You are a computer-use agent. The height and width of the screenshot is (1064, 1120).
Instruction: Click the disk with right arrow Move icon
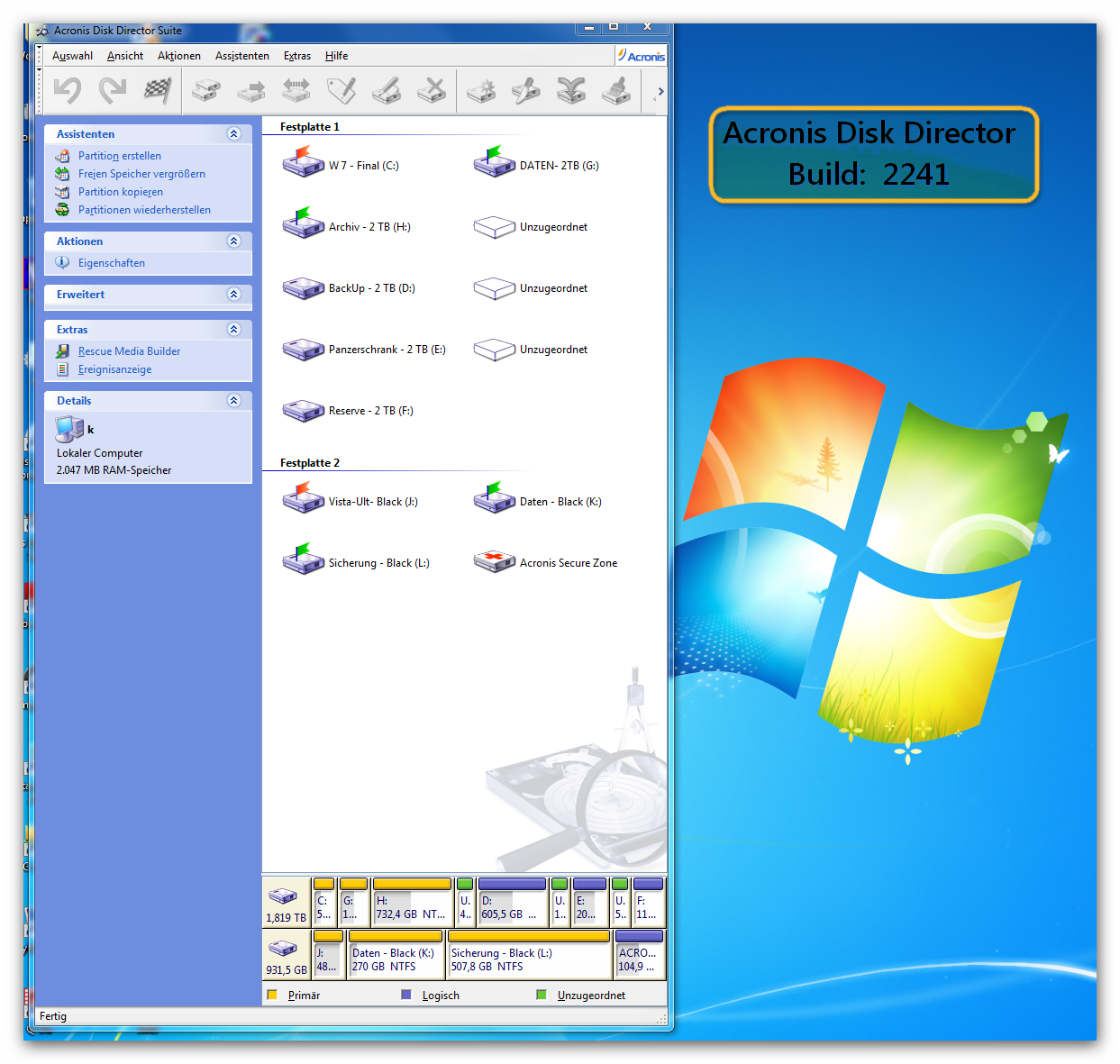[x=251, y=90]
